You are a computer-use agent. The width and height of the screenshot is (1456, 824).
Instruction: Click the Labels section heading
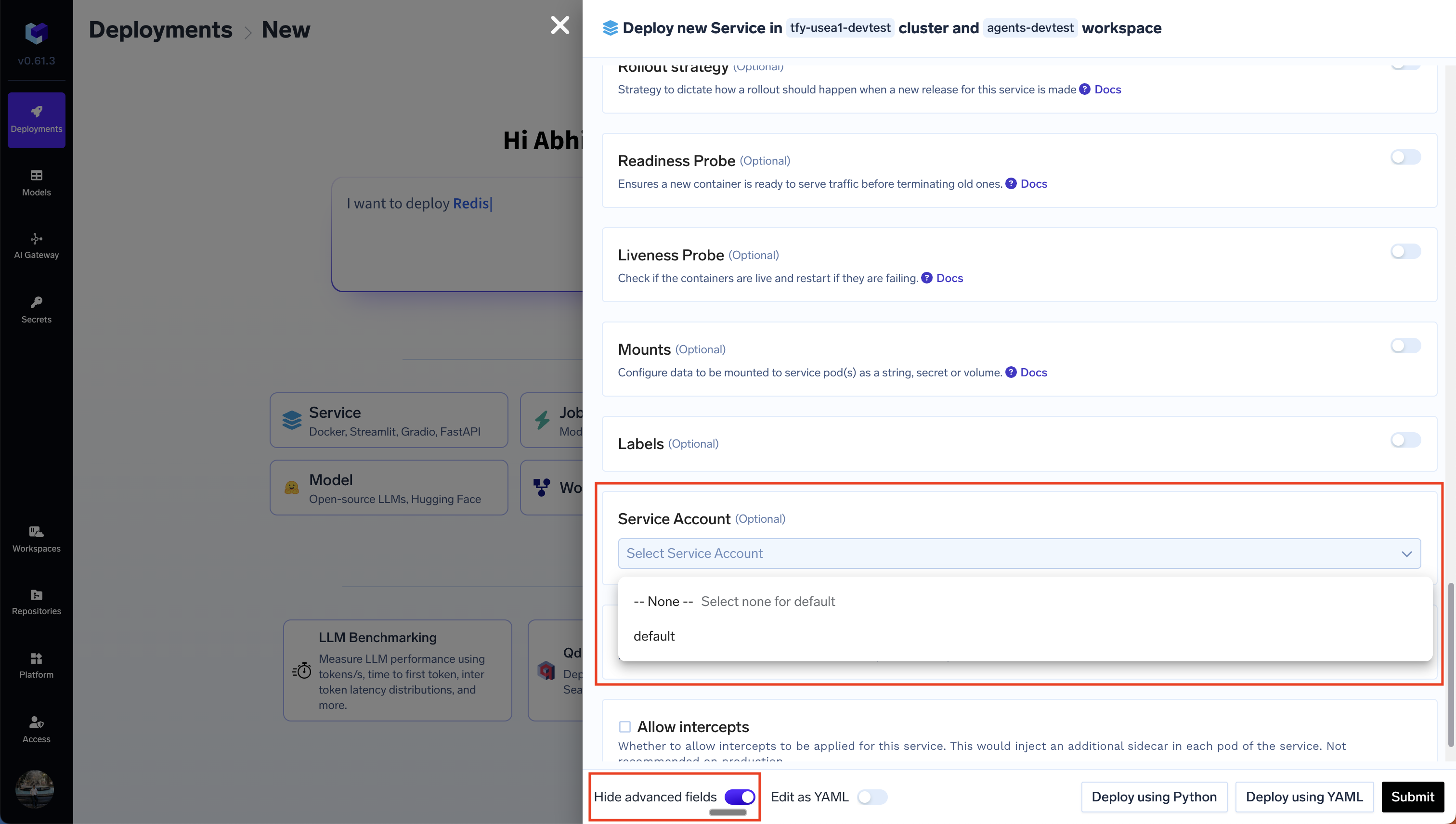click(640, 444)
